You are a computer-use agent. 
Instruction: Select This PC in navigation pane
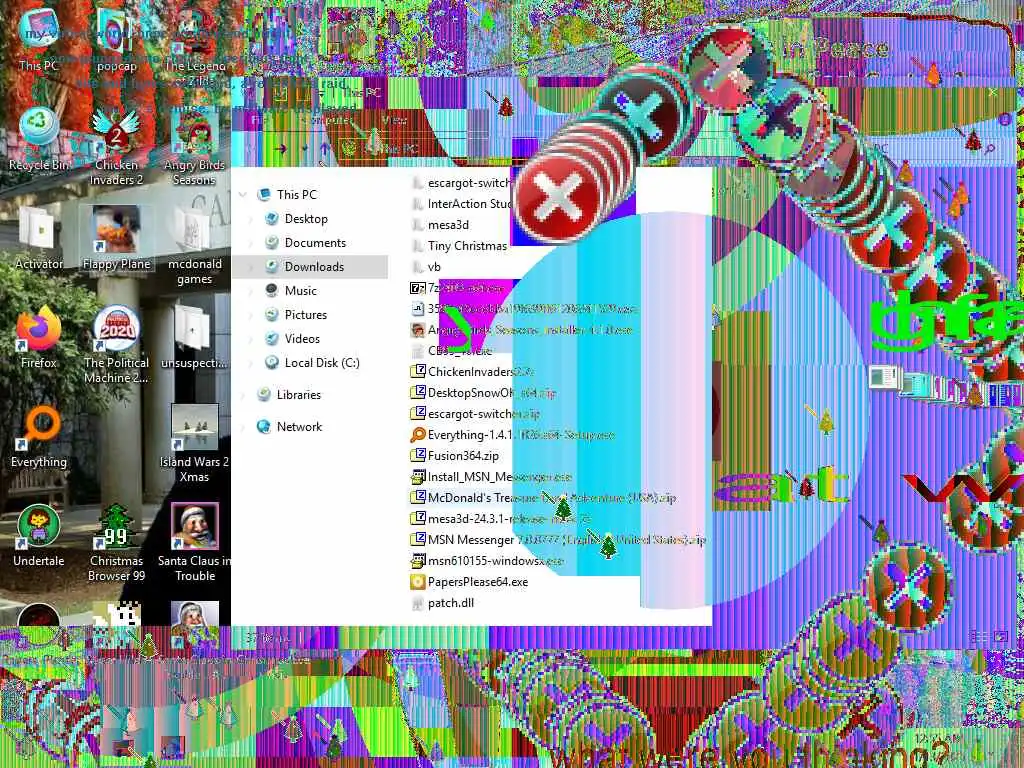point(296,195)
